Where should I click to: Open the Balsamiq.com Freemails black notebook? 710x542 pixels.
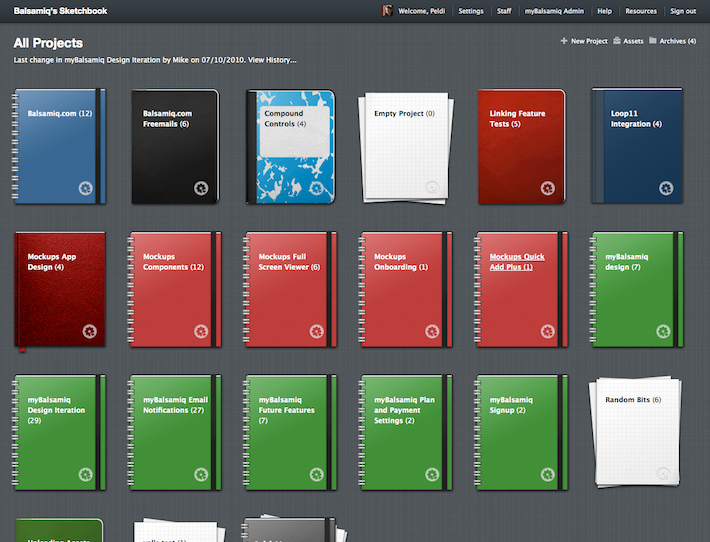click(x=175, y=146)
